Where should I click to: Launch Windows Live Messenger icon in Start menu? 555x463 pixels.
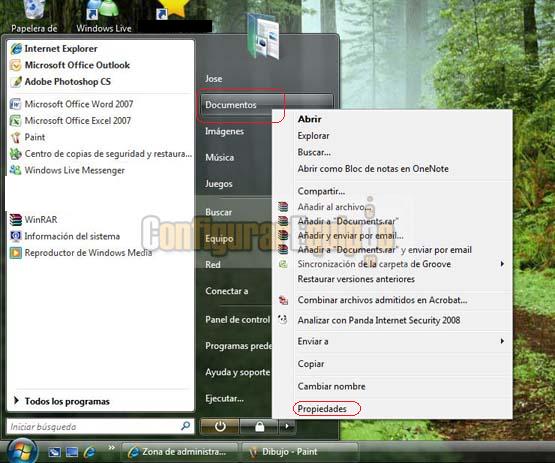[x=16, y=170]
